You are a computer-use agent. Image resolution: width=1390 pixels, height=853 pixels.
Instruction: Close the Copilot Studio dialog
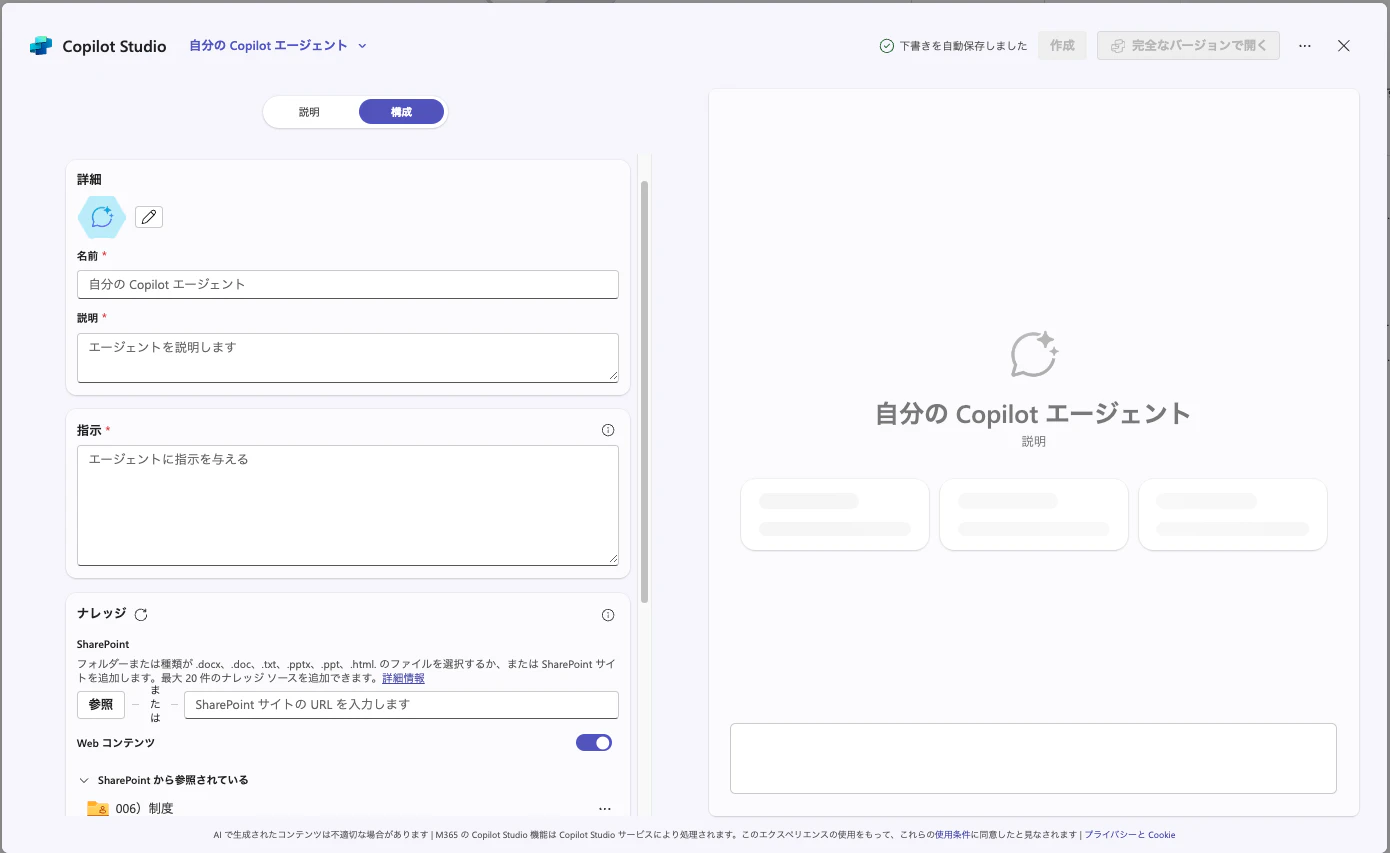(x=1344, y=46)
